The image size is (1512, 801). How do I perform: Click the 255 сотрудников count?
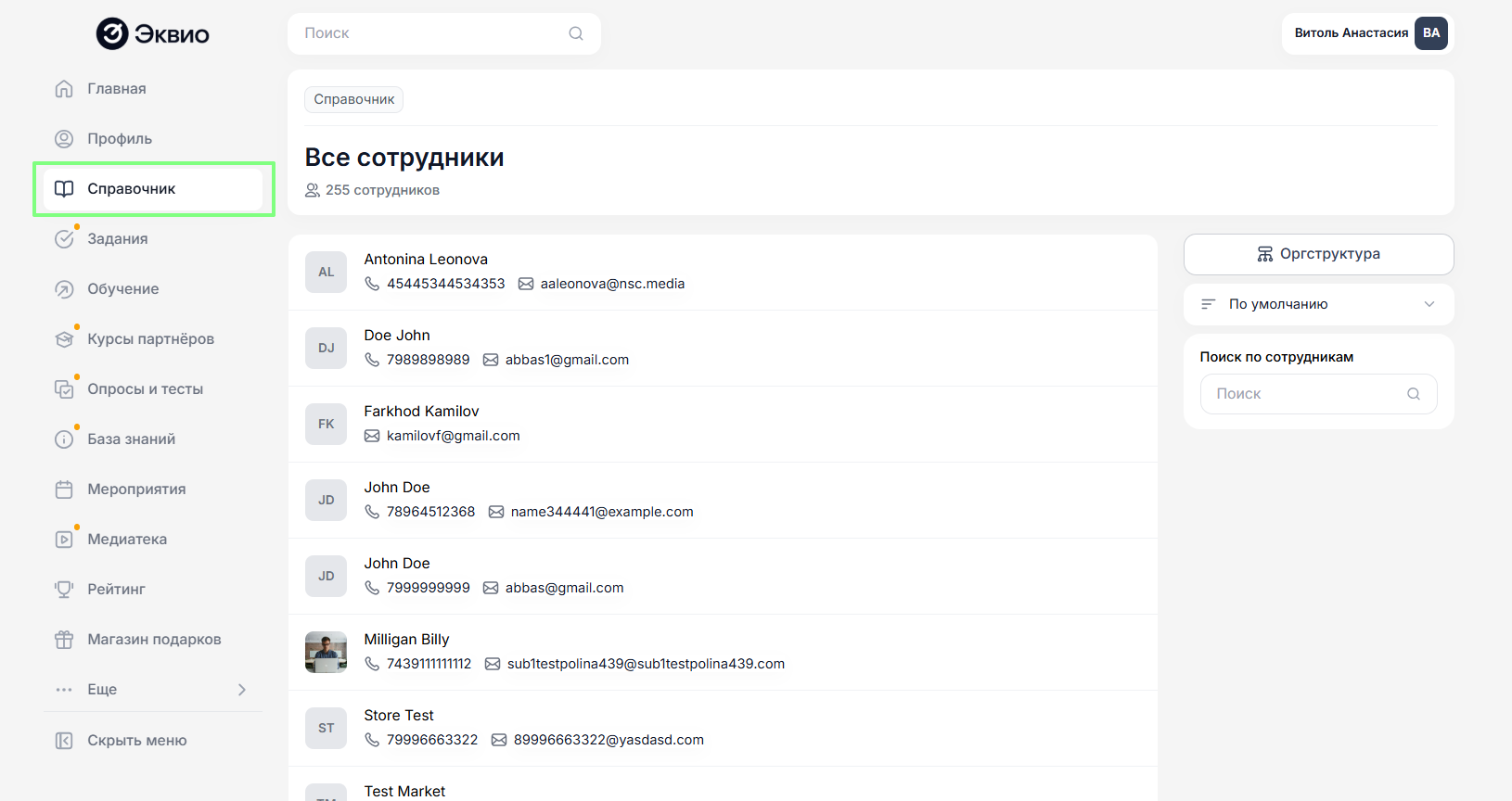[382, 190]
